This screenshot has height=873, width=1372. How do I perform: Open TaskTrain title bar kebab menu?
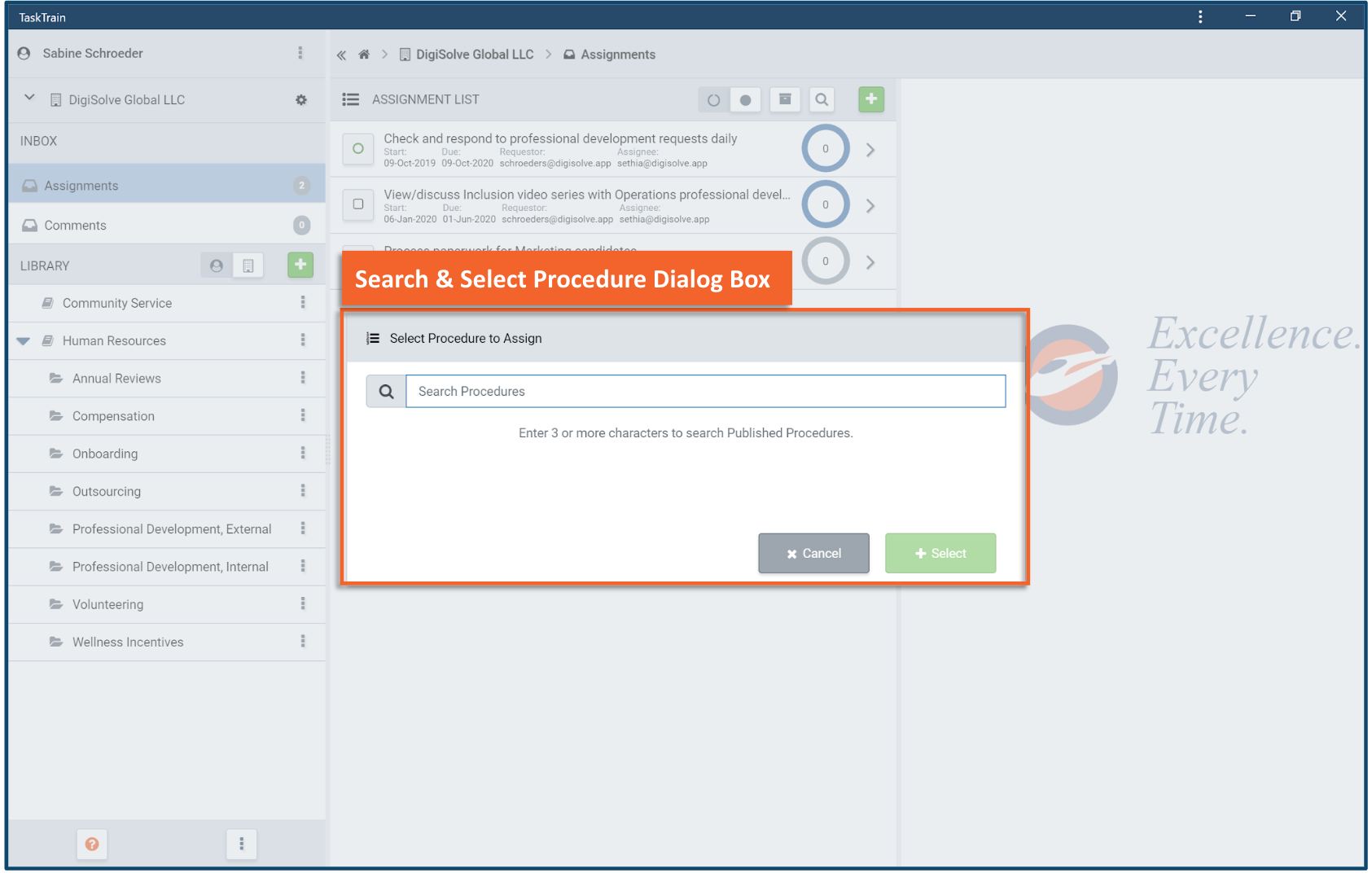pos(1200,16)
